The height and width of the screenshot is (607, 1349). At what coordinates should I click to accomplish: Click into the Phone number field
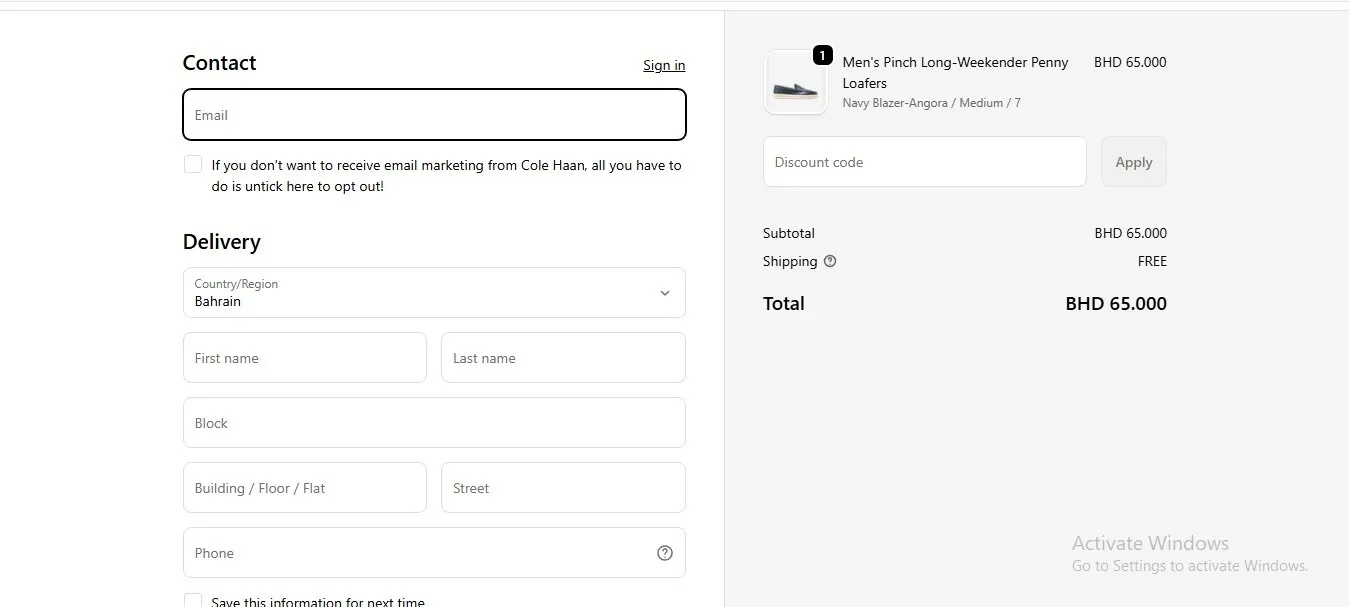click(434, 552)
